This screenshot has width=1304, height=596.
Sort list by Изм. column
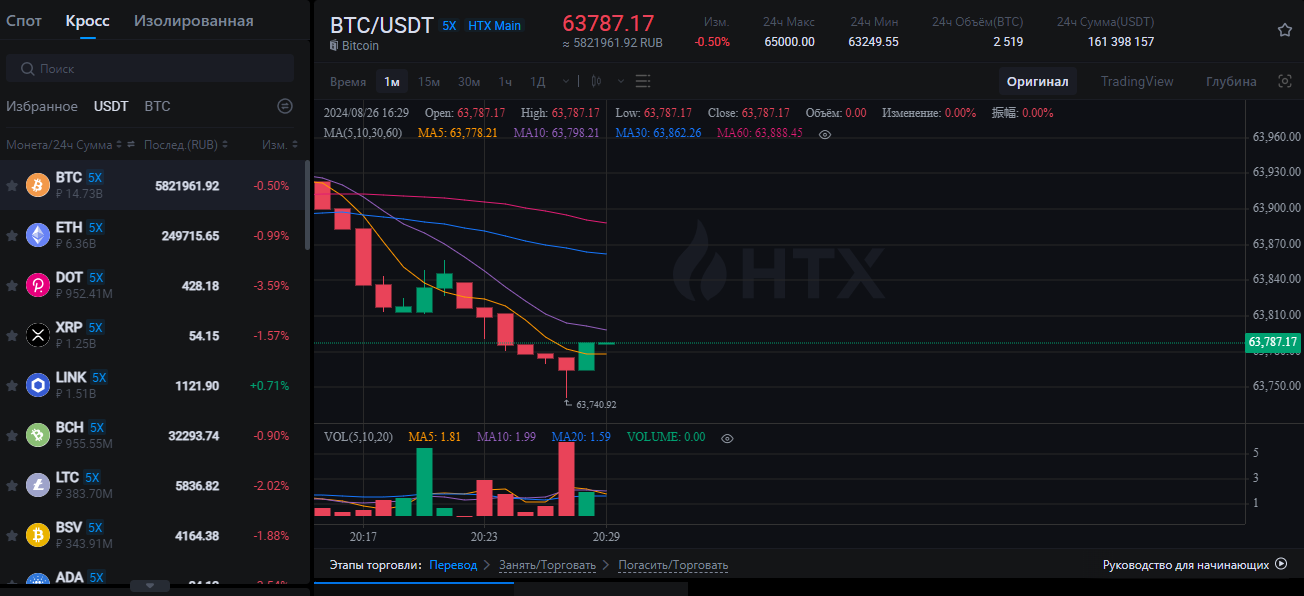pos(280,145)
